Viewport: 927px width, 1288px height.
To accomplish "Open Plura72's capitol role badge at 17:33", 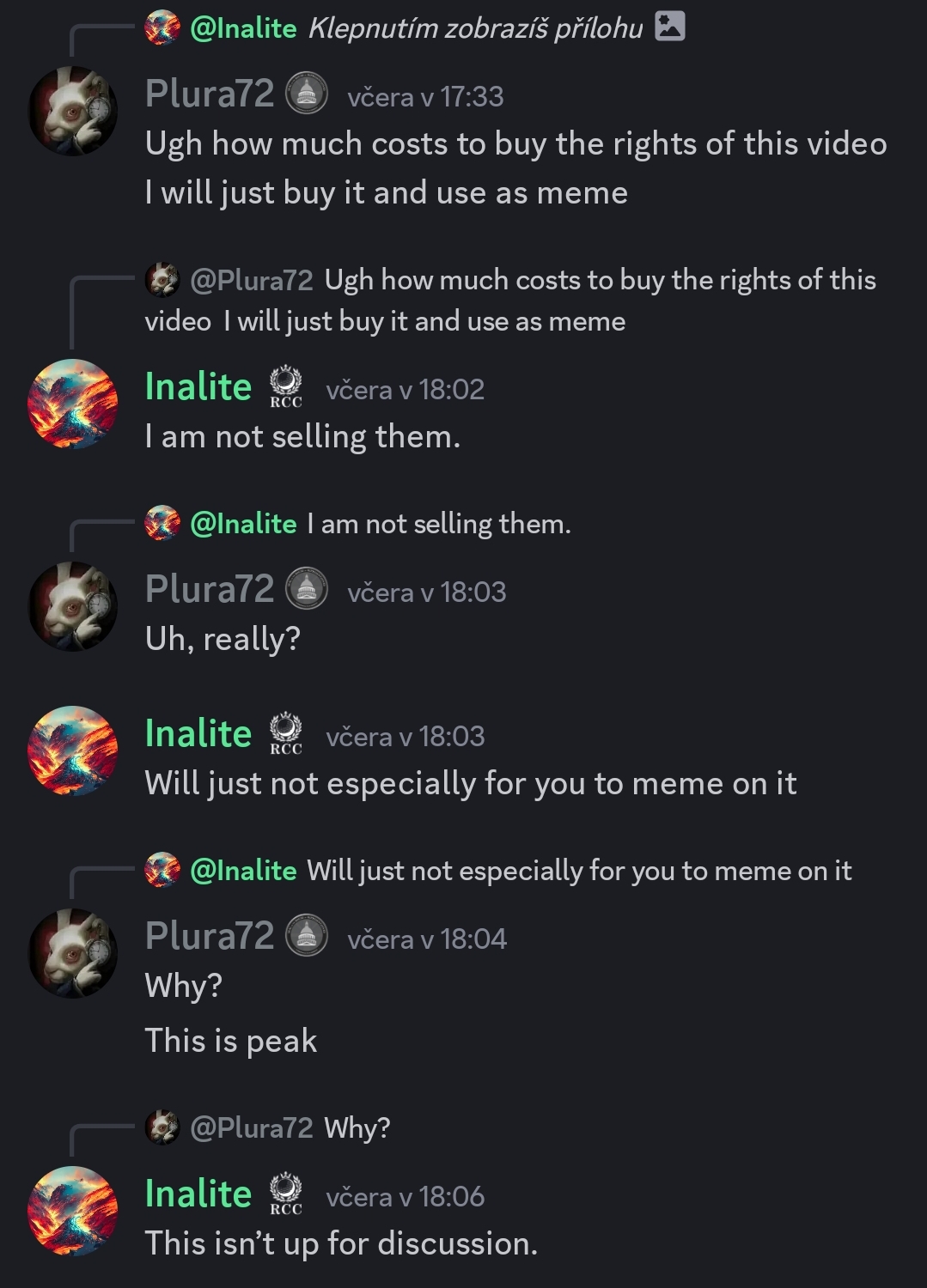I will point(307,94).
